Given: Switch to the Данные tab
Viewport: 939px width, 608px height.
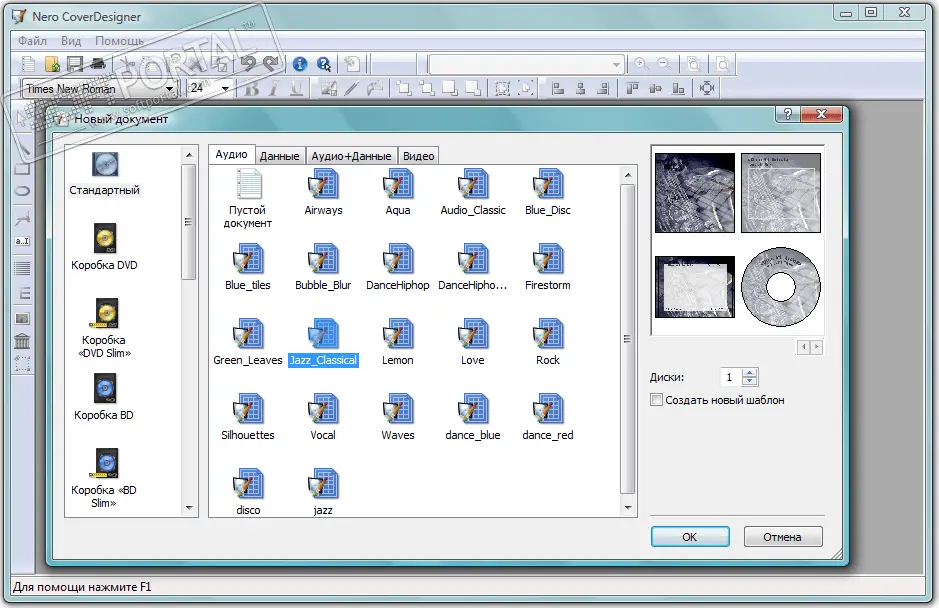Looking at the screenshot, I should point(279,156).
